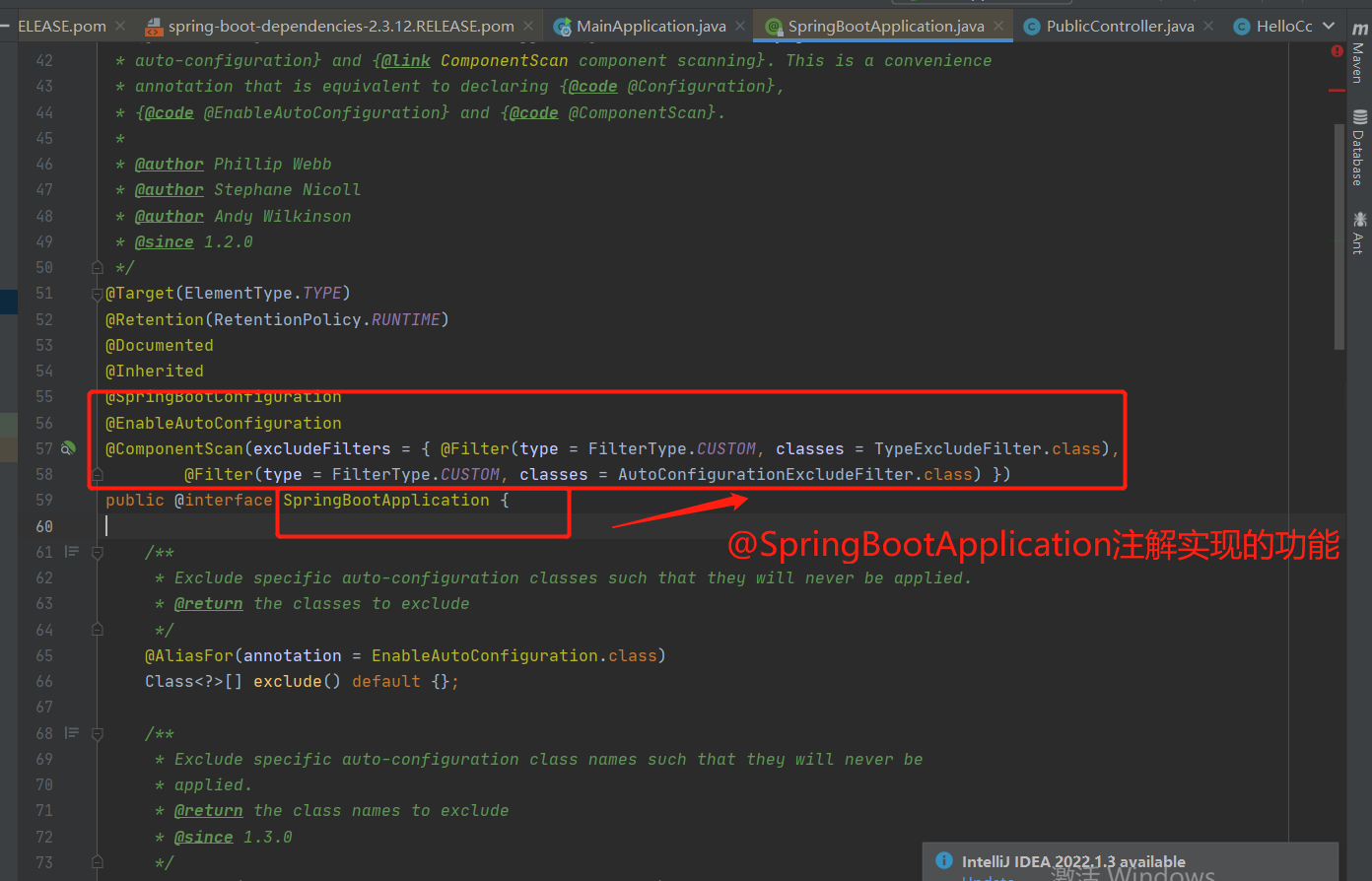This screenshot has width=1372, height=881.
Task: Click AutoConfigurationExcludeFilter.class on line 58
Action: (795, 474)
